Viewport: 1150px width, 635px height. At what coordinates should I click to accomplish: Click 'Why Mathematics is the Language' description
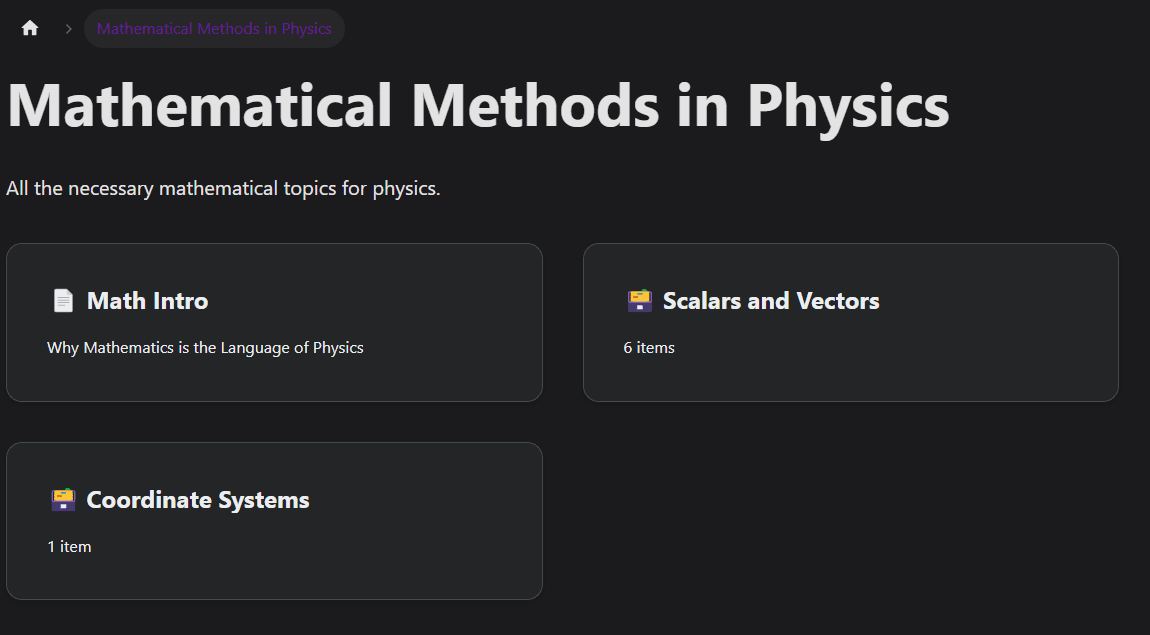pyautogui.click(x=205, y=348)
